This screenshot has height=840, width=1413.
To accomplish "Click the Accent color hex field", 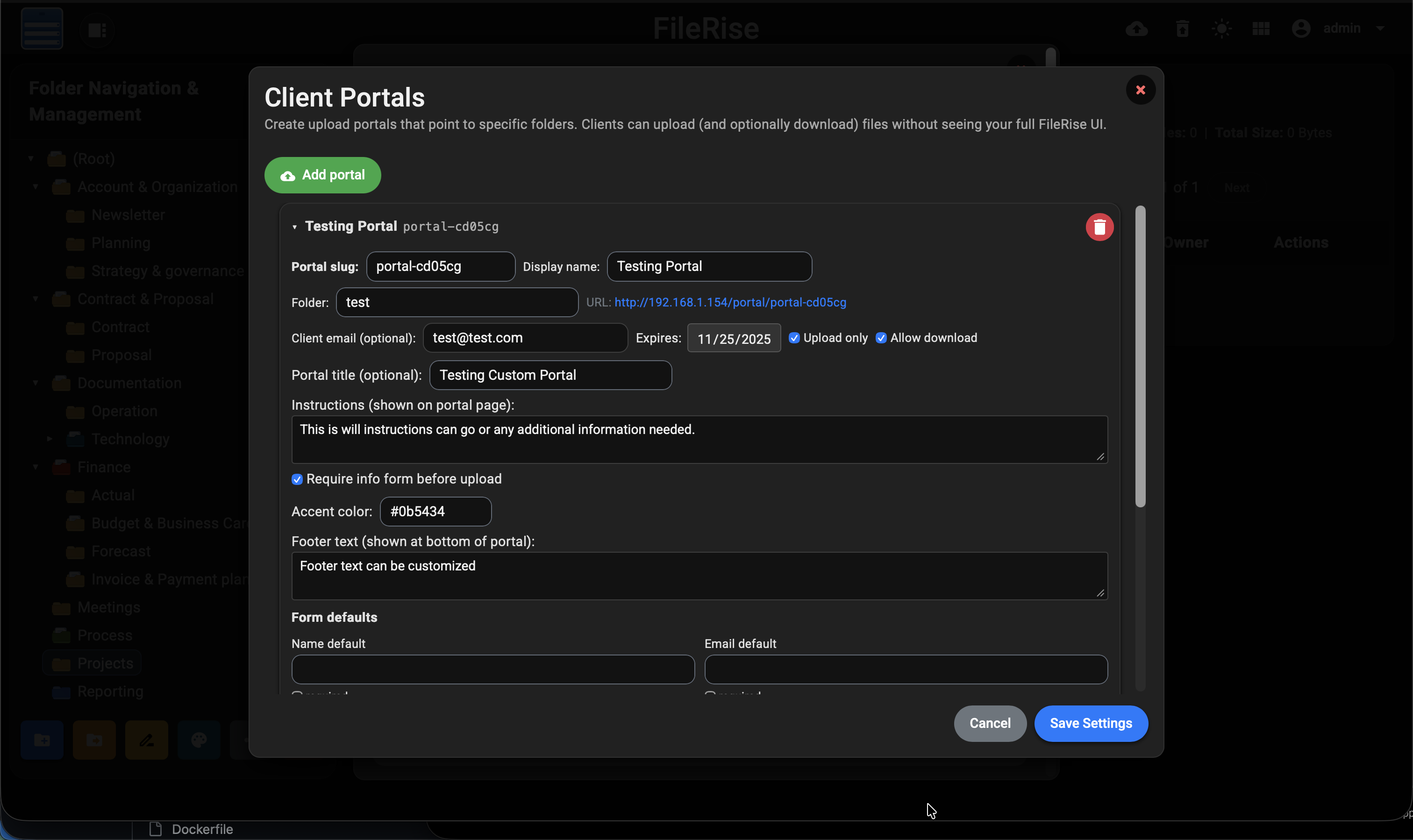I will [435, 511].
